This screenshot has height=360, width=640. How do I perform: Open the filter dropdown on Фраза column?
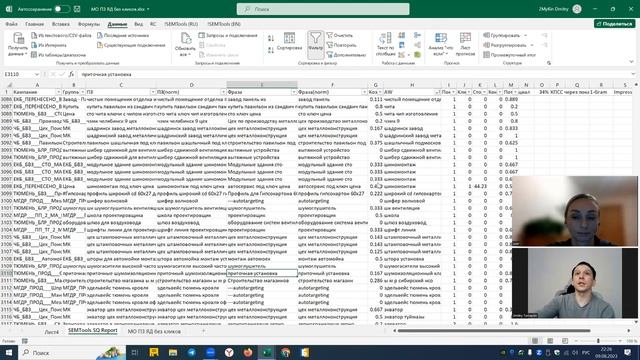[x=293, y=92]
